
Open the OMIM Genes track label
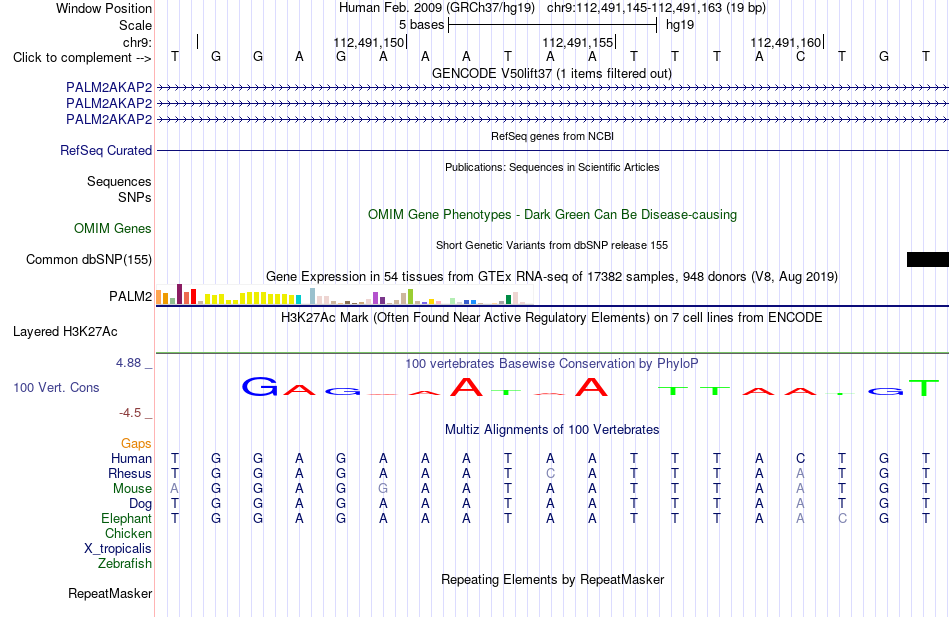(113, 228)
